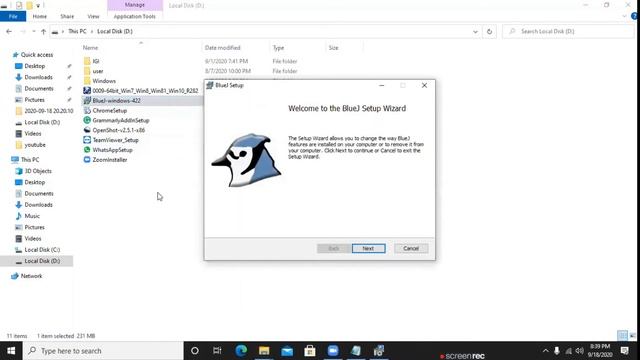Click This PC in the address path

(77, 31)
